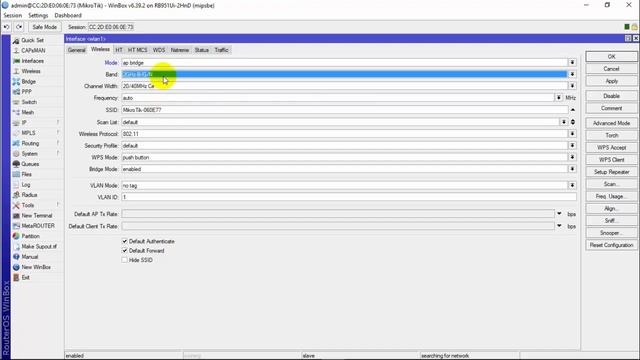Click the Advanced Mode button
This screenshot has width=640, height=360.
point(611,123)
